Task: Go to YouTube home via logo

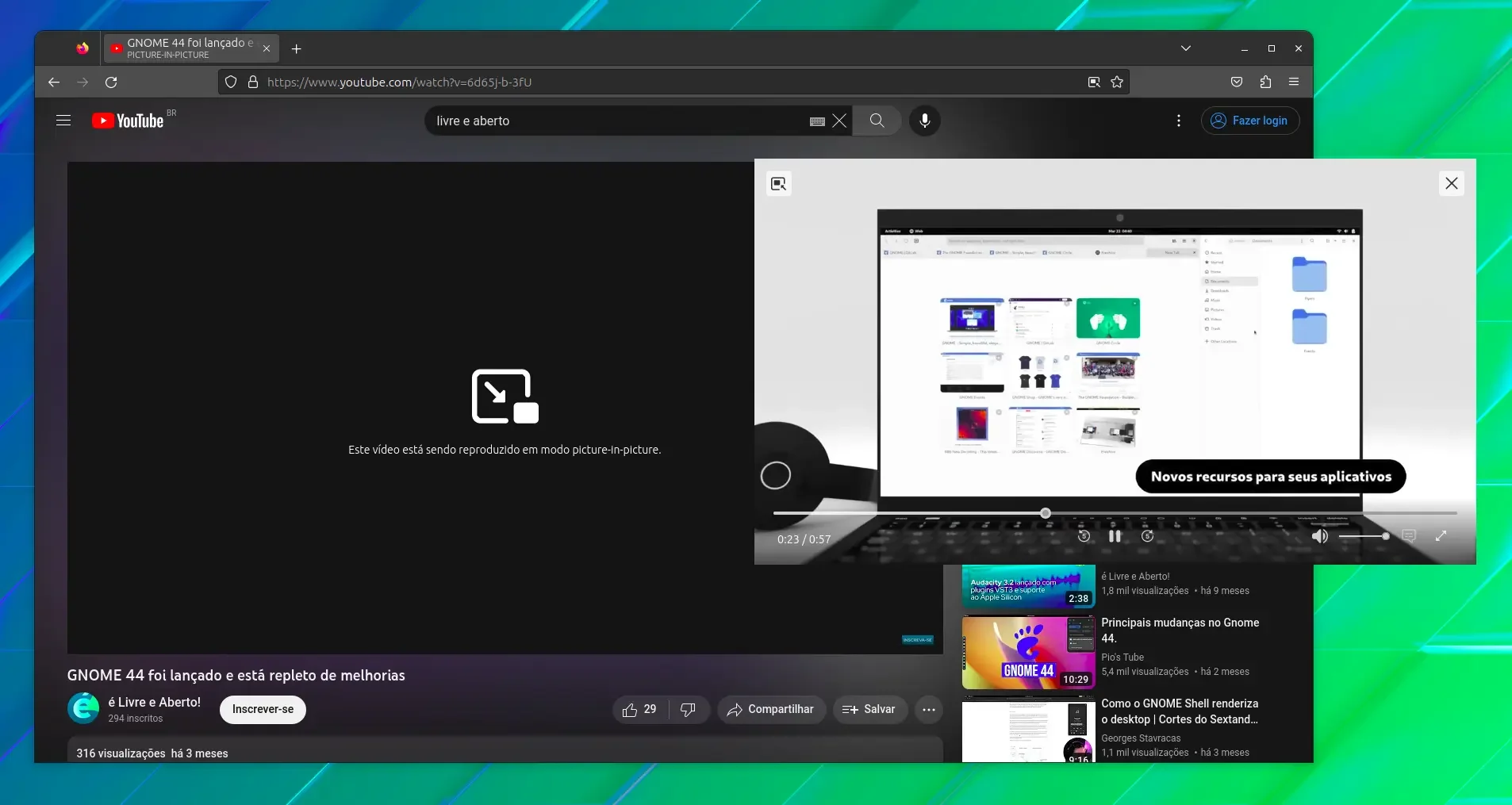Action: tap(128, 121)
